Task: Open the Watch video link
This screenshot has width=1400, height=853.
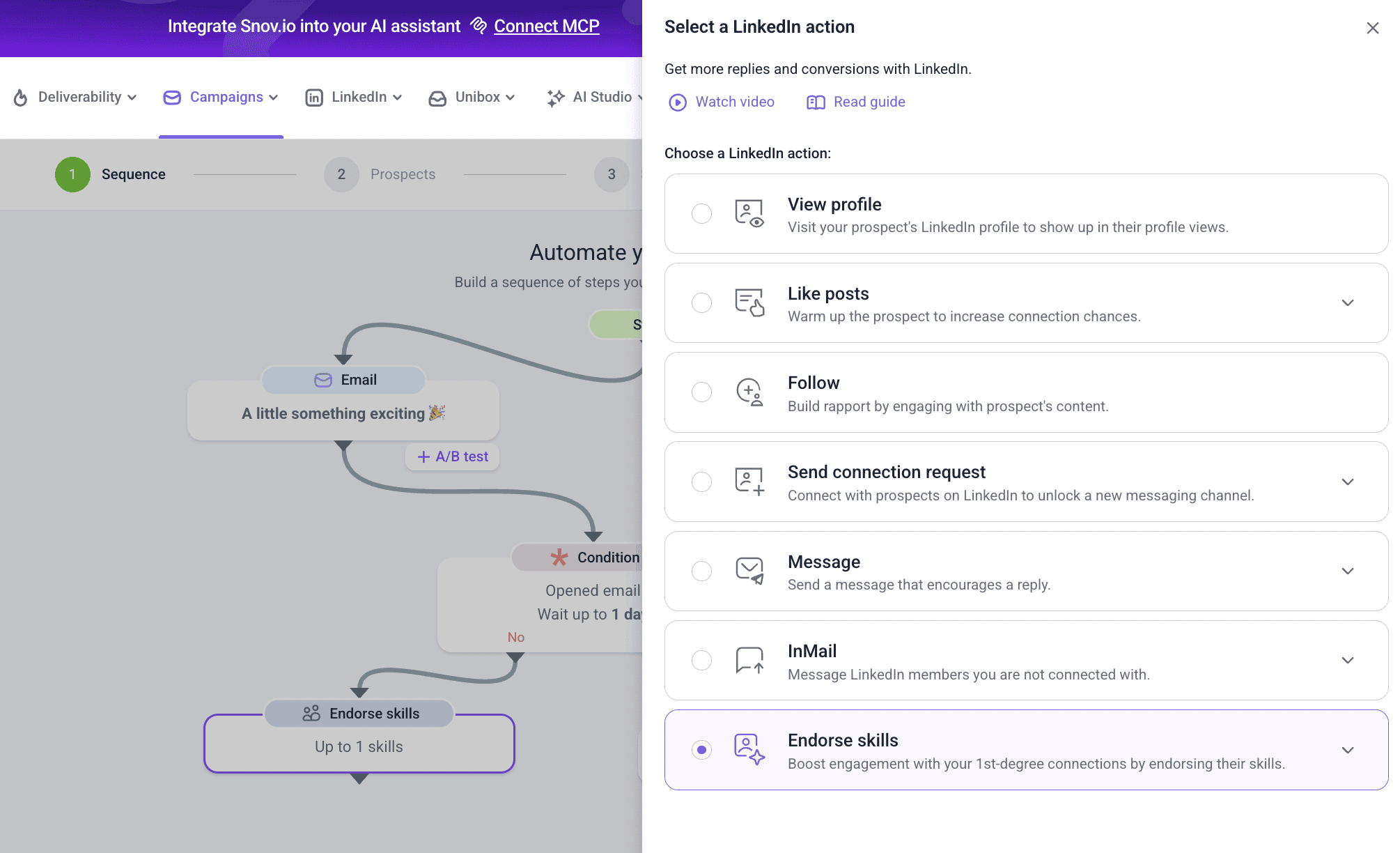Action: [x=722, y=102]
